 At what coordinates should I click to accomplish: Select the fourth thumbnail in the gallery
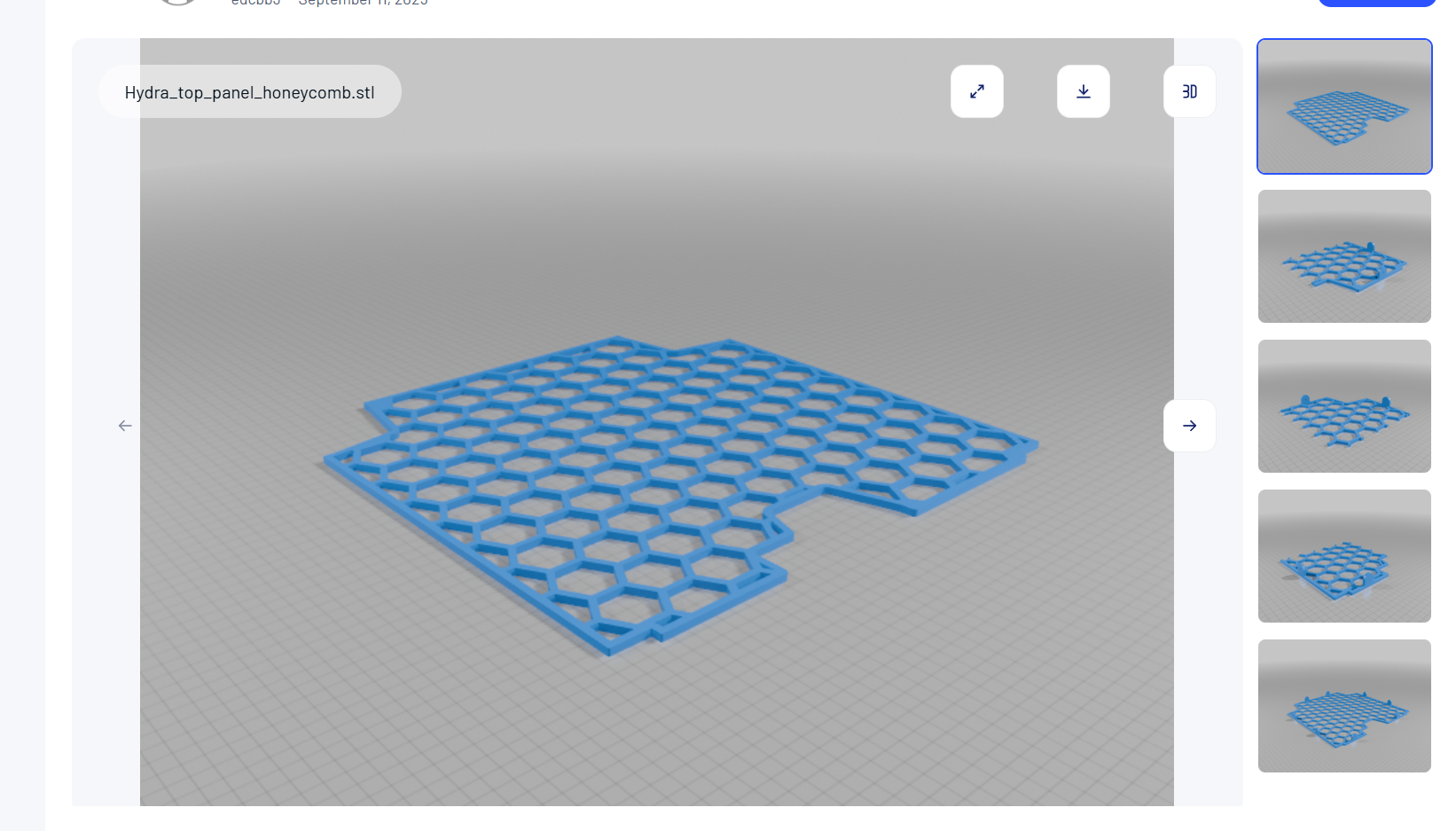click(x=1344, y=556)
